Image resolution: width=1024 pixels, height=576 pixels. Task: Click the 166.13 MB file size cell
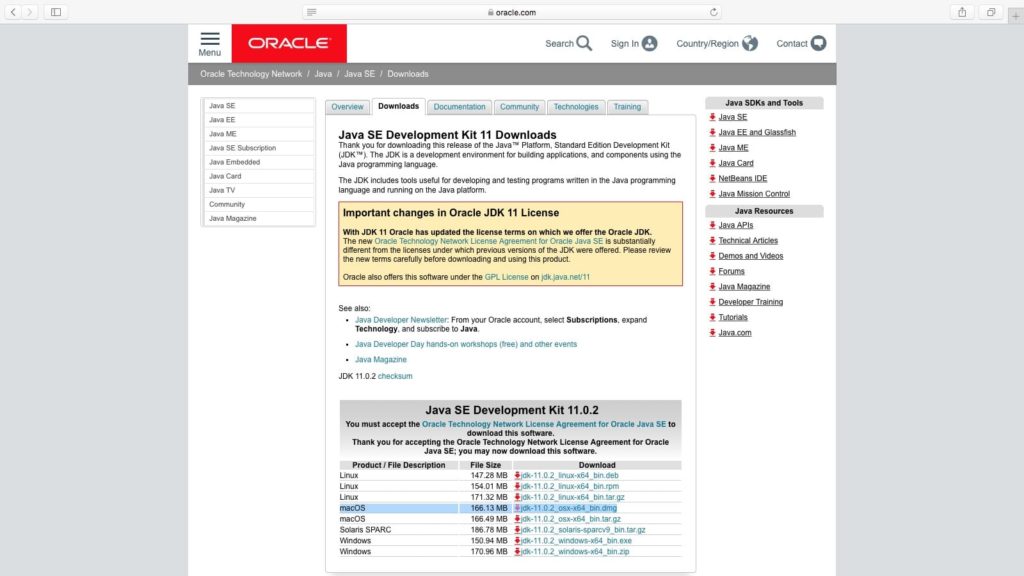pyautogui.click(x=485, y=508)
